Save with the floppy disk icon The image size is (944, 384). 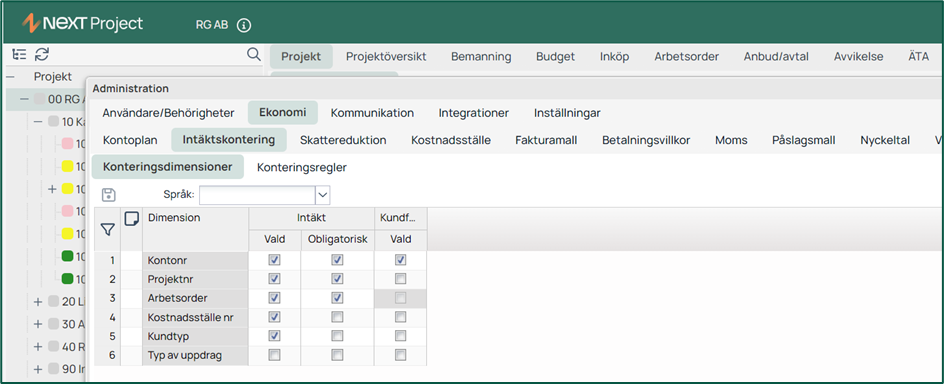coord(109,195)
